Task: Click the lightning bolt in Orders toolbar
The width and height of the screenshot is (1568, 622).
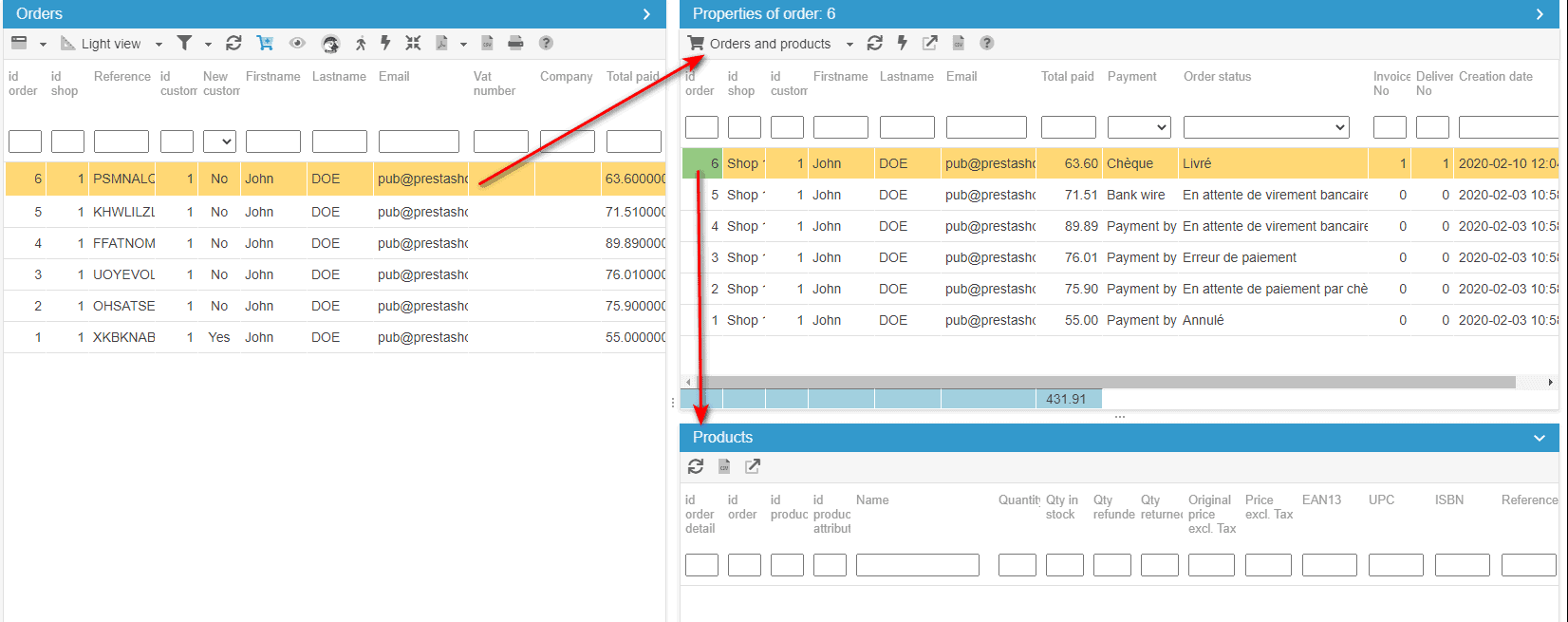Action: pyautogui.click(x=385, y=43)
